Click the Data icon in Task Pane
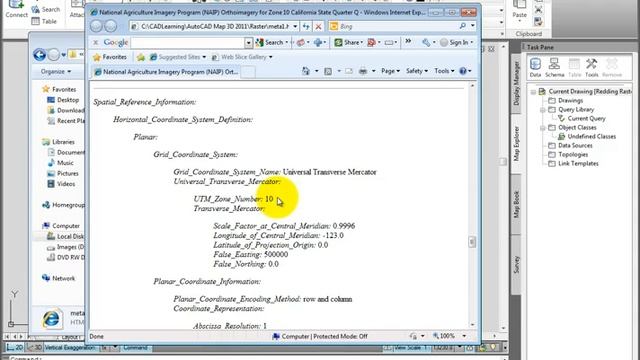Screen dimensions: 640x360 [x=535, y=67]
